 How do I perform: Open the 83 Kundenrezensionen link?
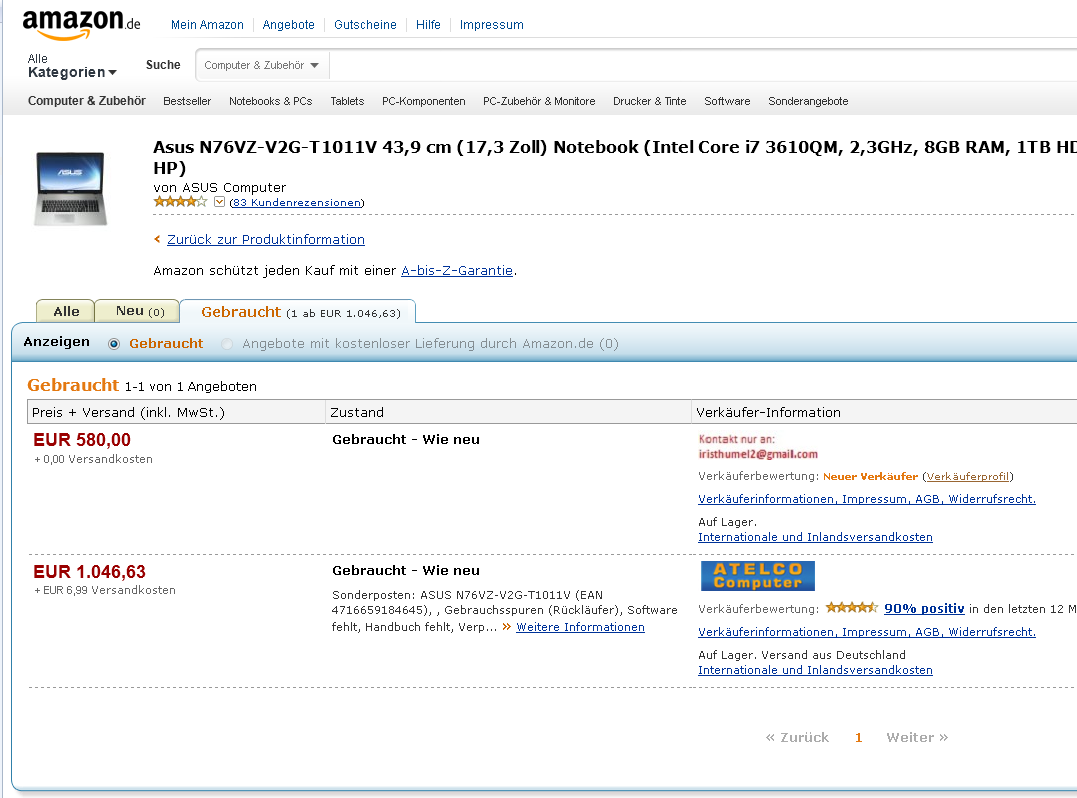click(297, 202)
